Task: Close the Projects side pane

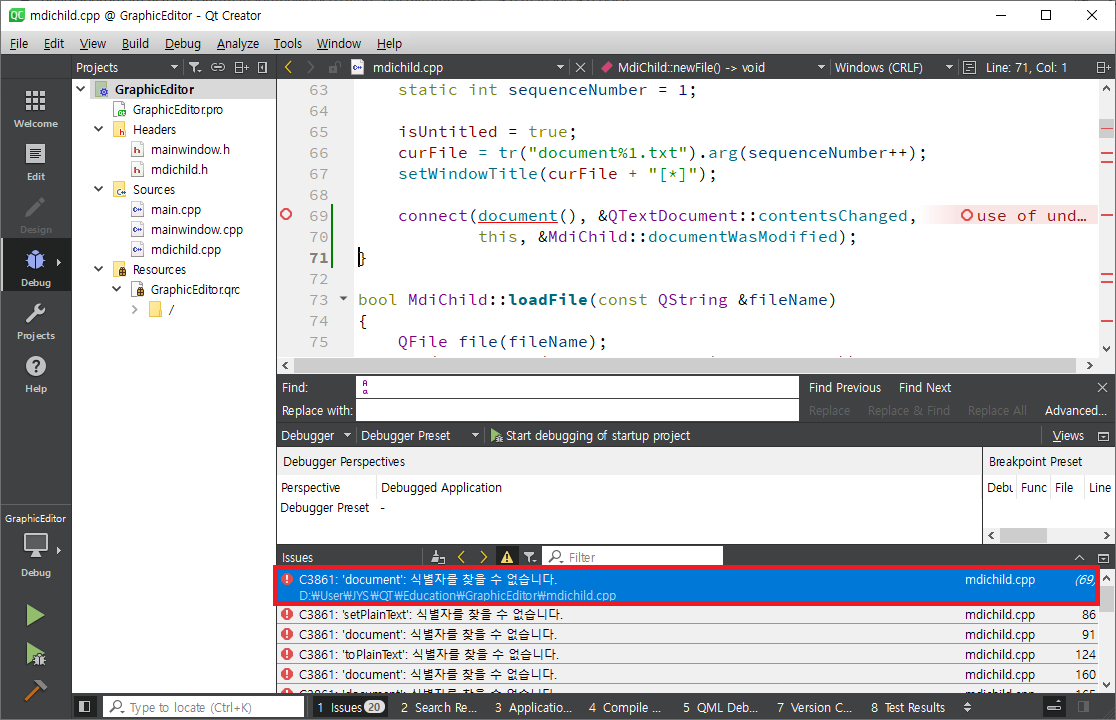Action: click(263, 67)
